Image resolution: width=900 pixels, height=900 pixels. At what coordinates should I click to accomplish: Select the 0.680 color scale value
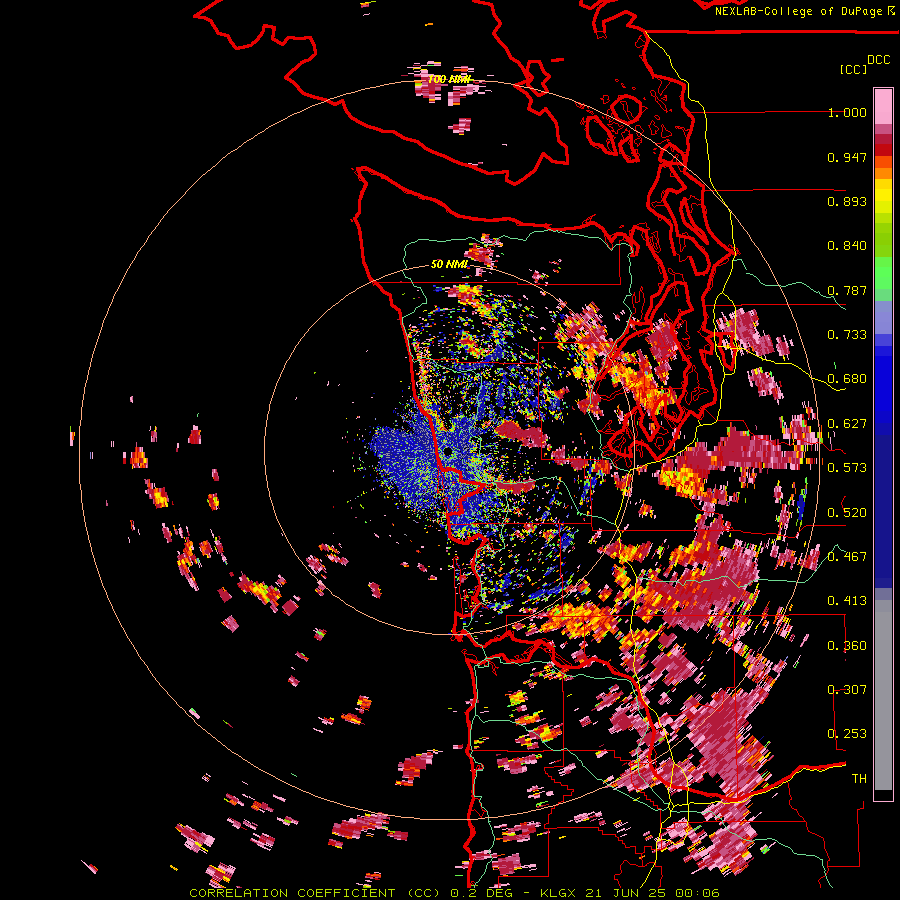847,379
